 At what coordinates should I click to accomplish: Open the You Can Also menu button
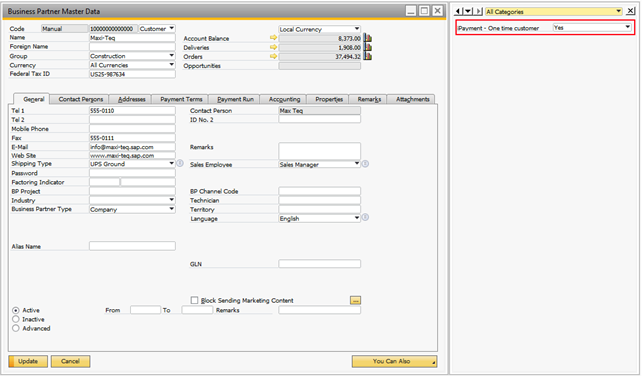tap(394, 361)
